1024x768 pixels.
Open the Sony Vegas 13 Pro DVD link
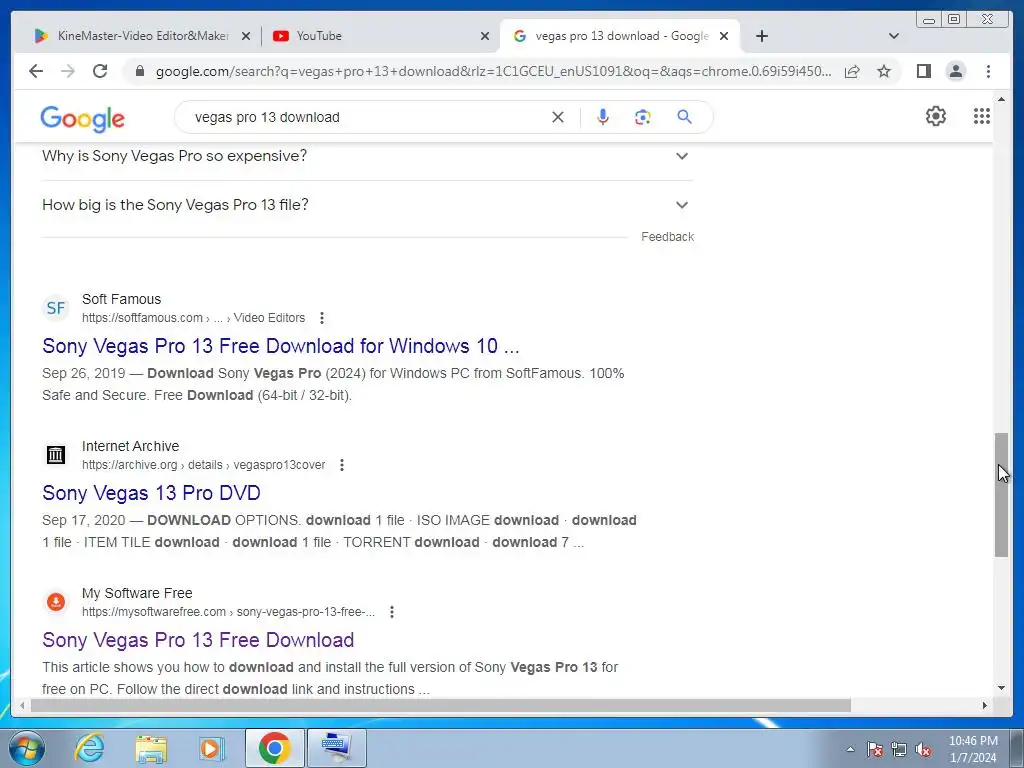(152, 493)
